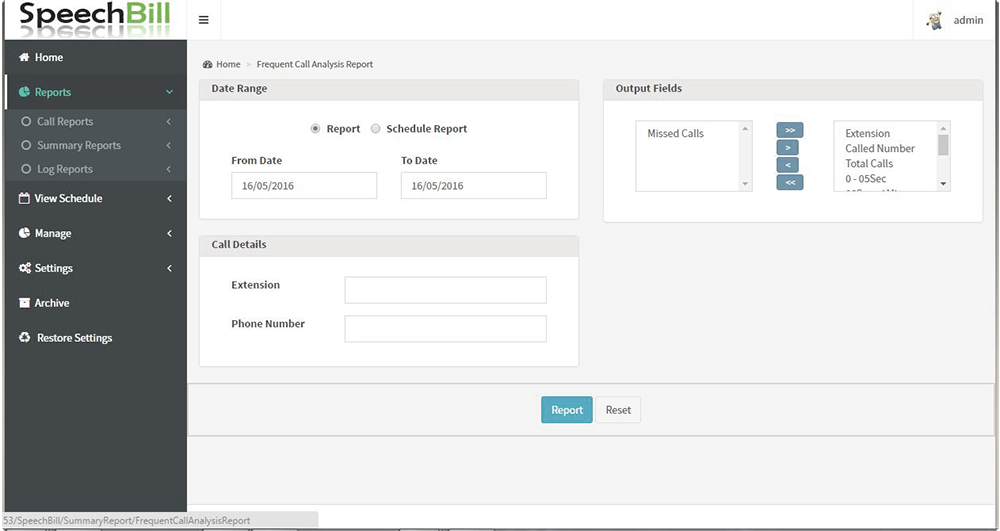Screen dimensions: 1000x531
Task: Move all fields right with >> button
Action: click(x=789, y=130)
